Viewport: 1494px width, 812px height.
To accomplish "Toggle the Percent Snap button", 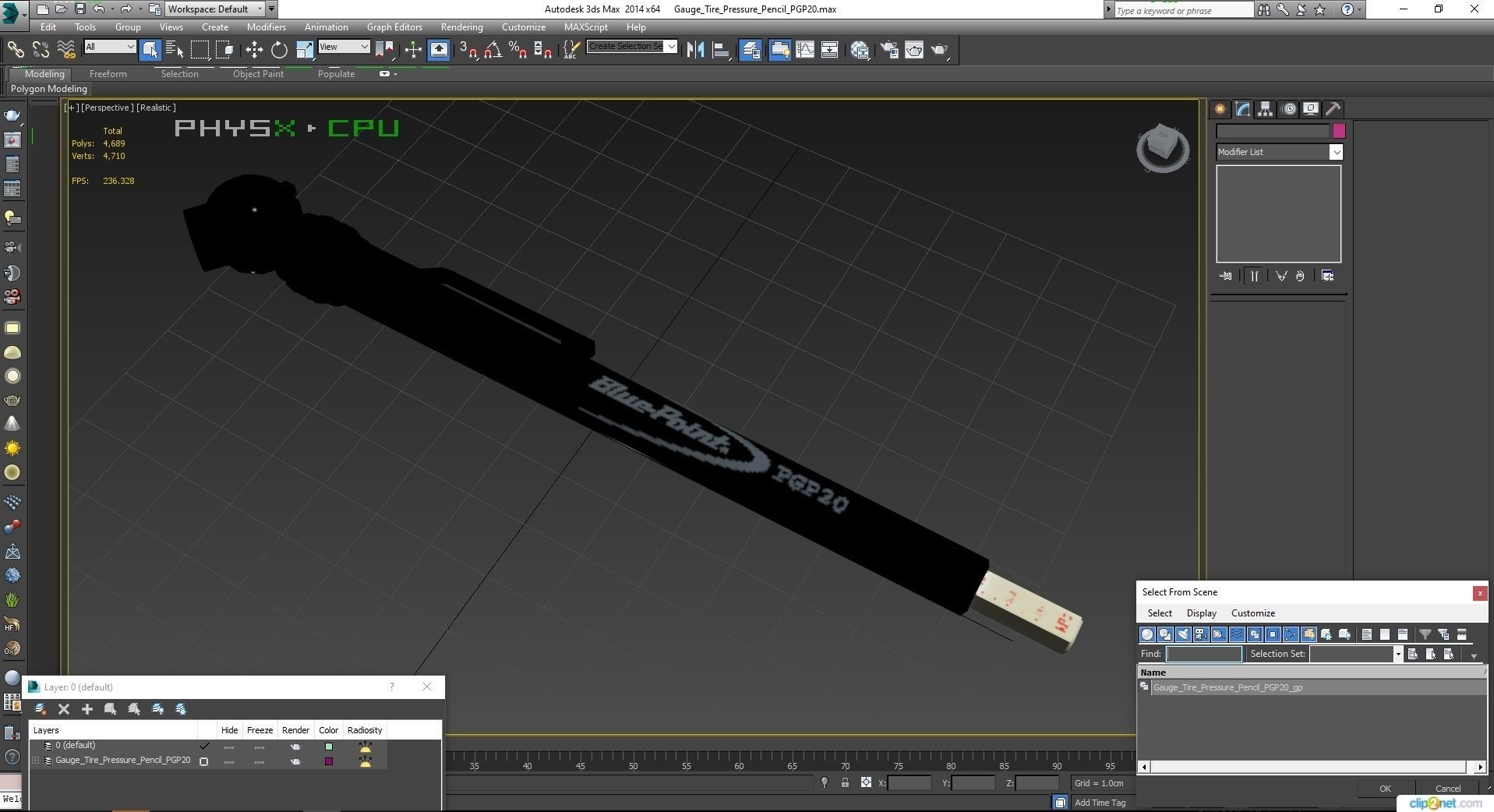I will pos(518,50).
